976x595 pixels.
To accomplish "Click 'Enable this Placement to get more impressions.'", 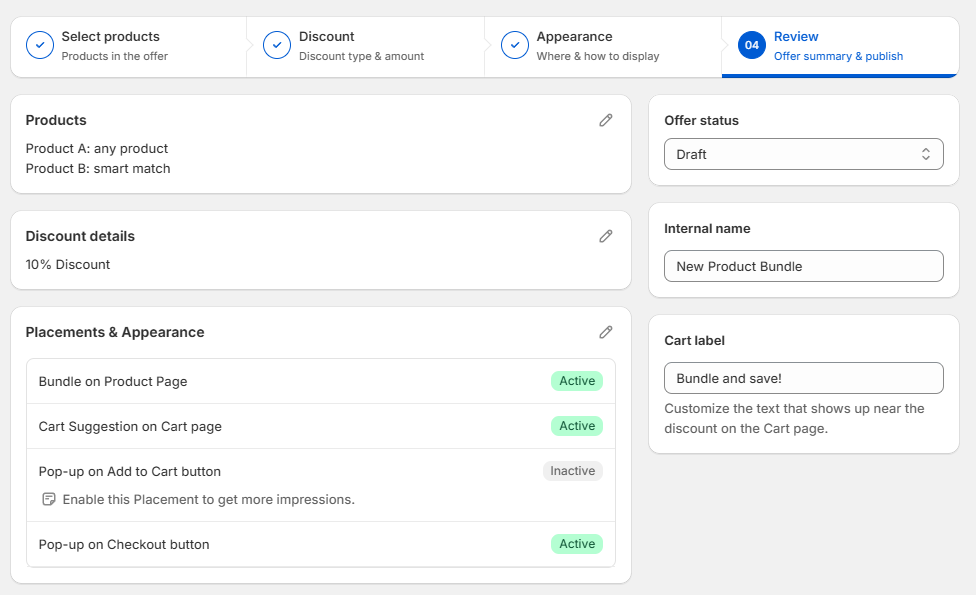I will pyautogui.click(x=209, y=499).
